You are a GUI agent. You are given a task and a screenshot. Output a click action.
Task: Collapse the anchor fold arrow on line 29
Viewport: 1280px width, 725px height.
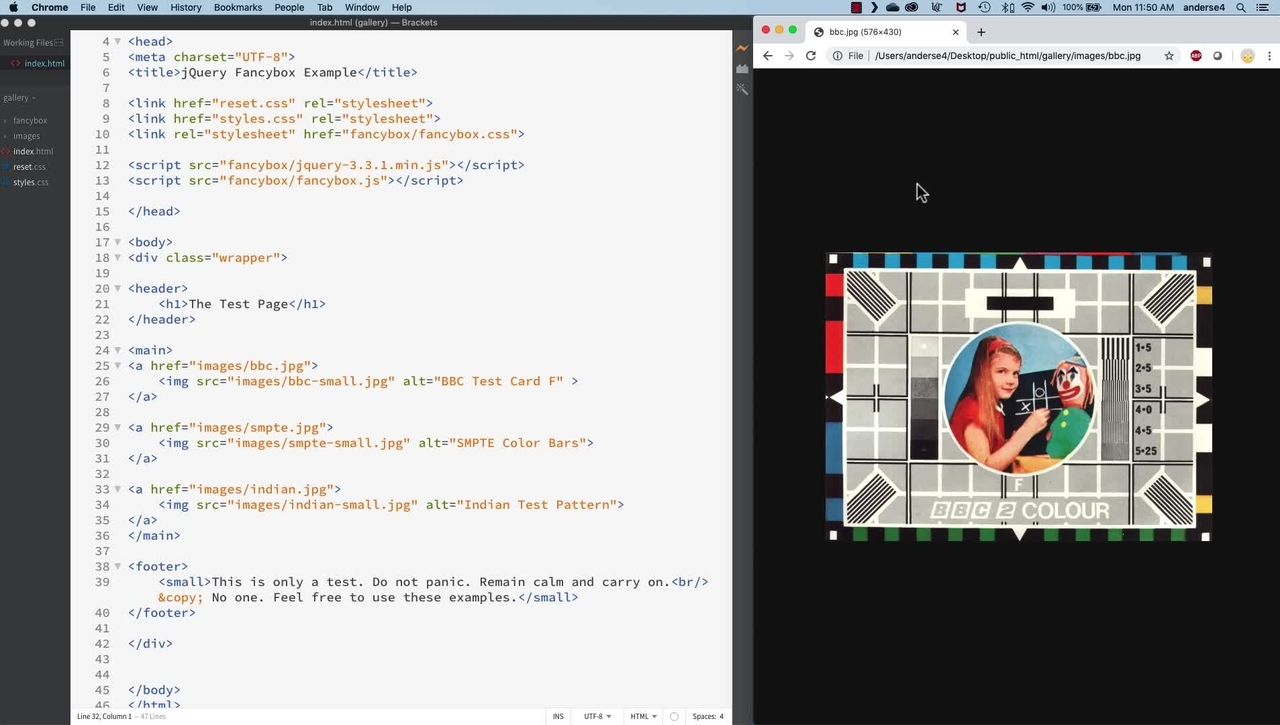pos(118,427)
